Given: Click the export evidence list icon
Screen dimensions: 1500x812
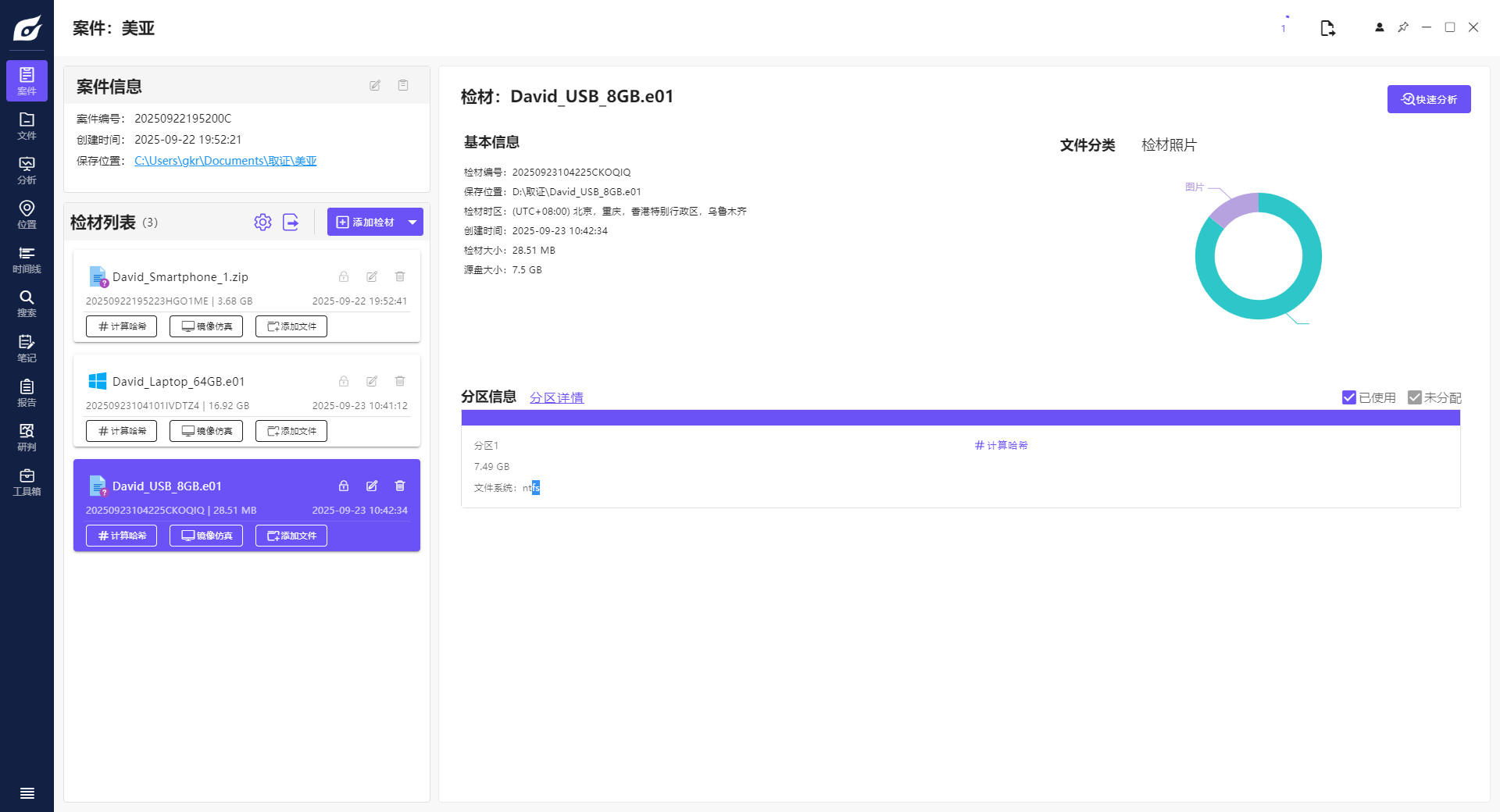Looking at the screenshot, I should 291,223.
